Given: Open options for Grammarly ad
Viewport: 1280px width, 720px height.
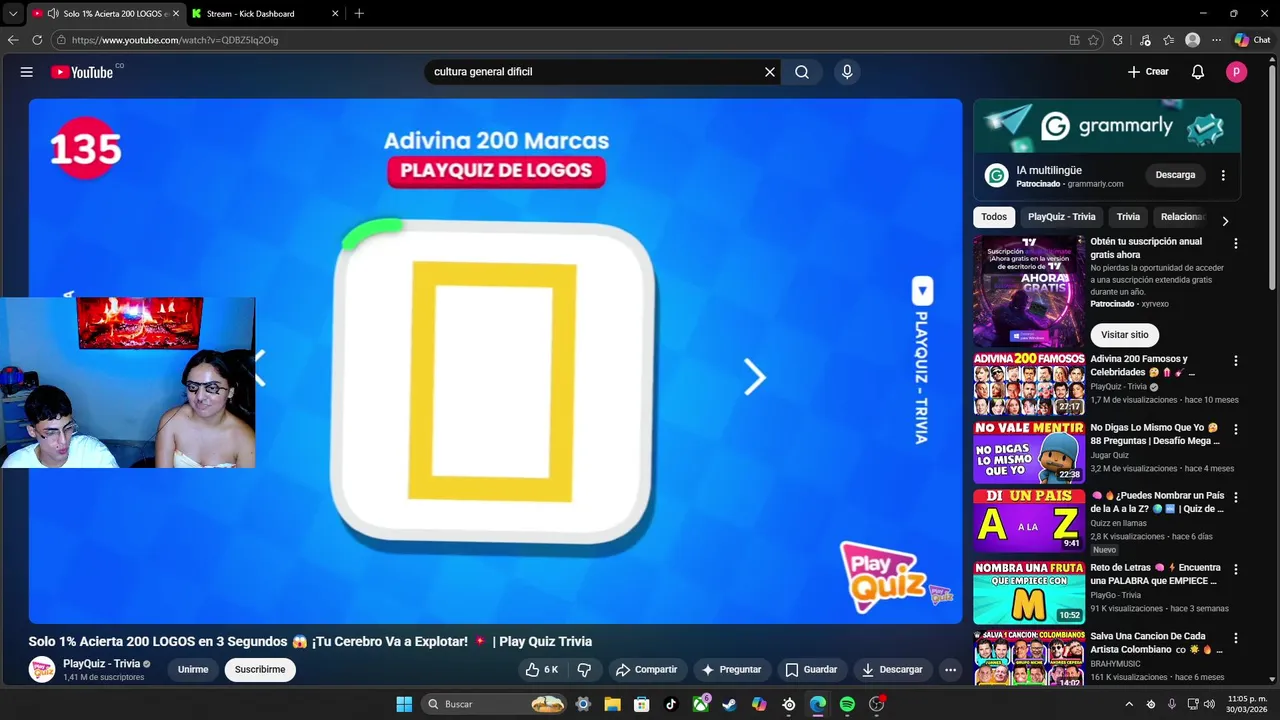Looking at the screenshot, I should pos(1223,175).
